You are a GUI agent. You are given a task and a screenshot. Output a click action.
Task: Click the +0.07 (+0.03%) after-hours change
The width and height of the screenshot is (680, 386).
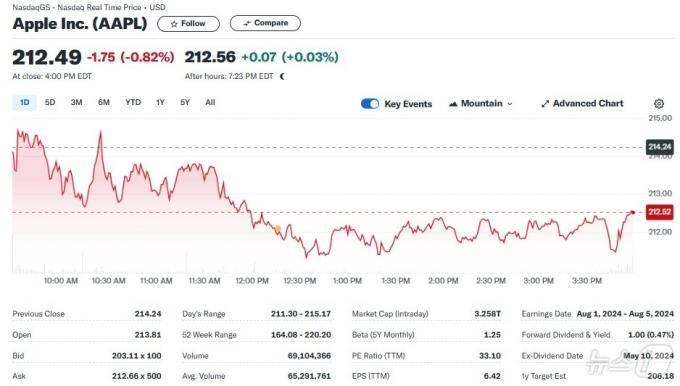click(290, 57)
